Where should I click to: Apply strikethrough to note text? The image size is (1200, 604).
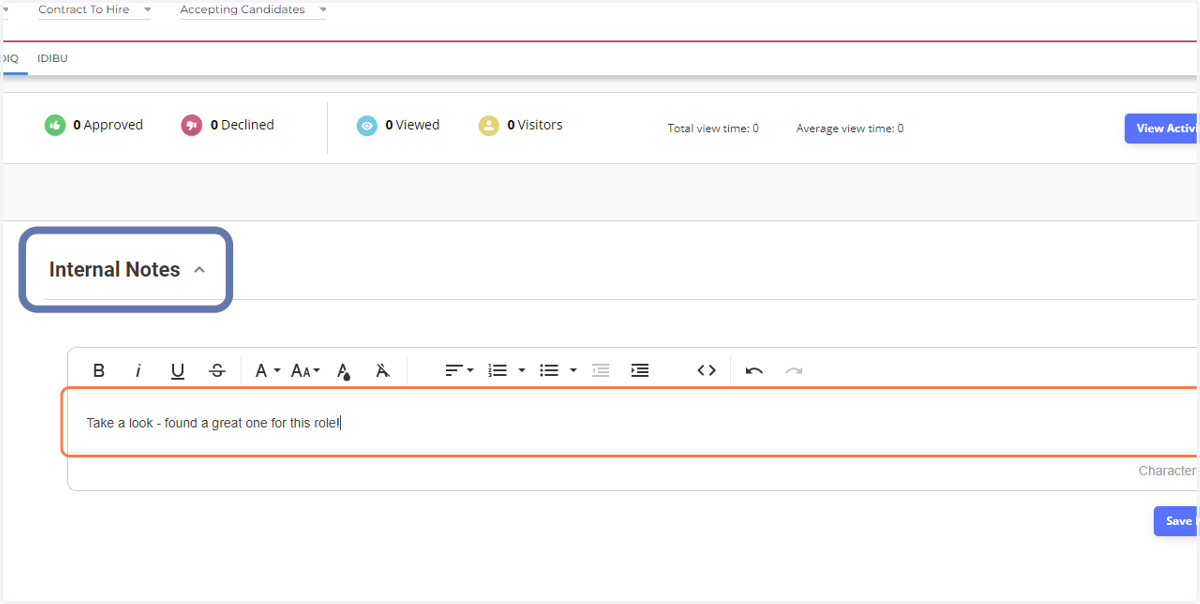pyautogui.click(x=217, y=370)
